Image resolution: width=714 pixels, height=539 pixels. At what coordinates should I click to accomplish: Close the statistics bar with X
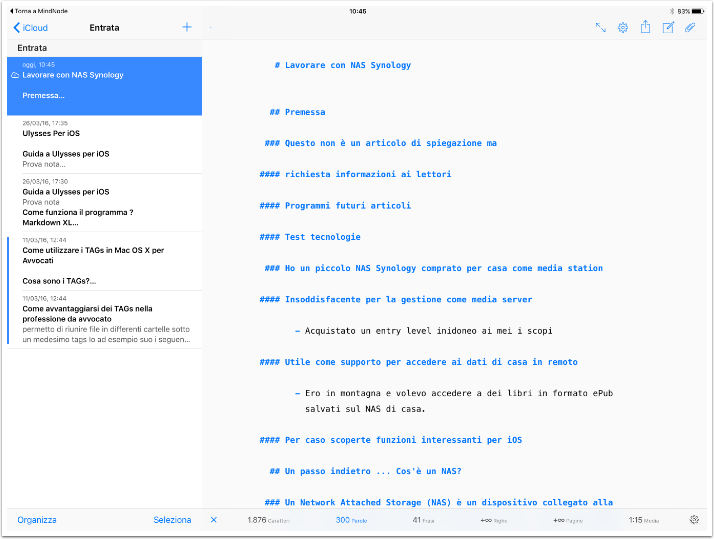click(214, 519)
